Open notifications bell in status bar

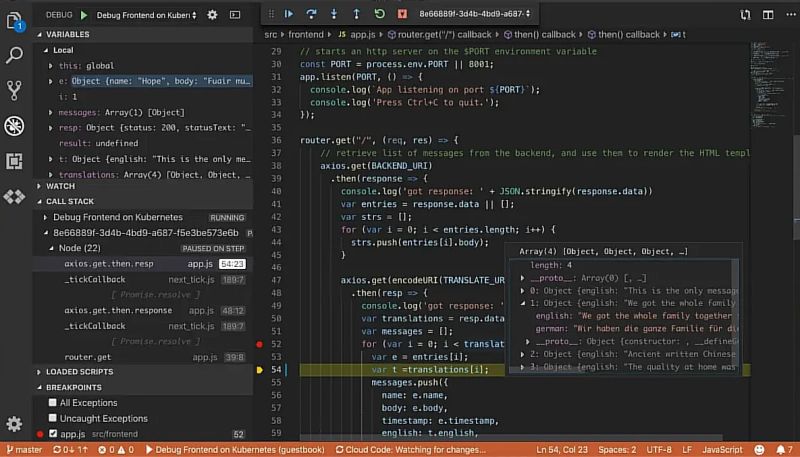[x=784, y=449]
